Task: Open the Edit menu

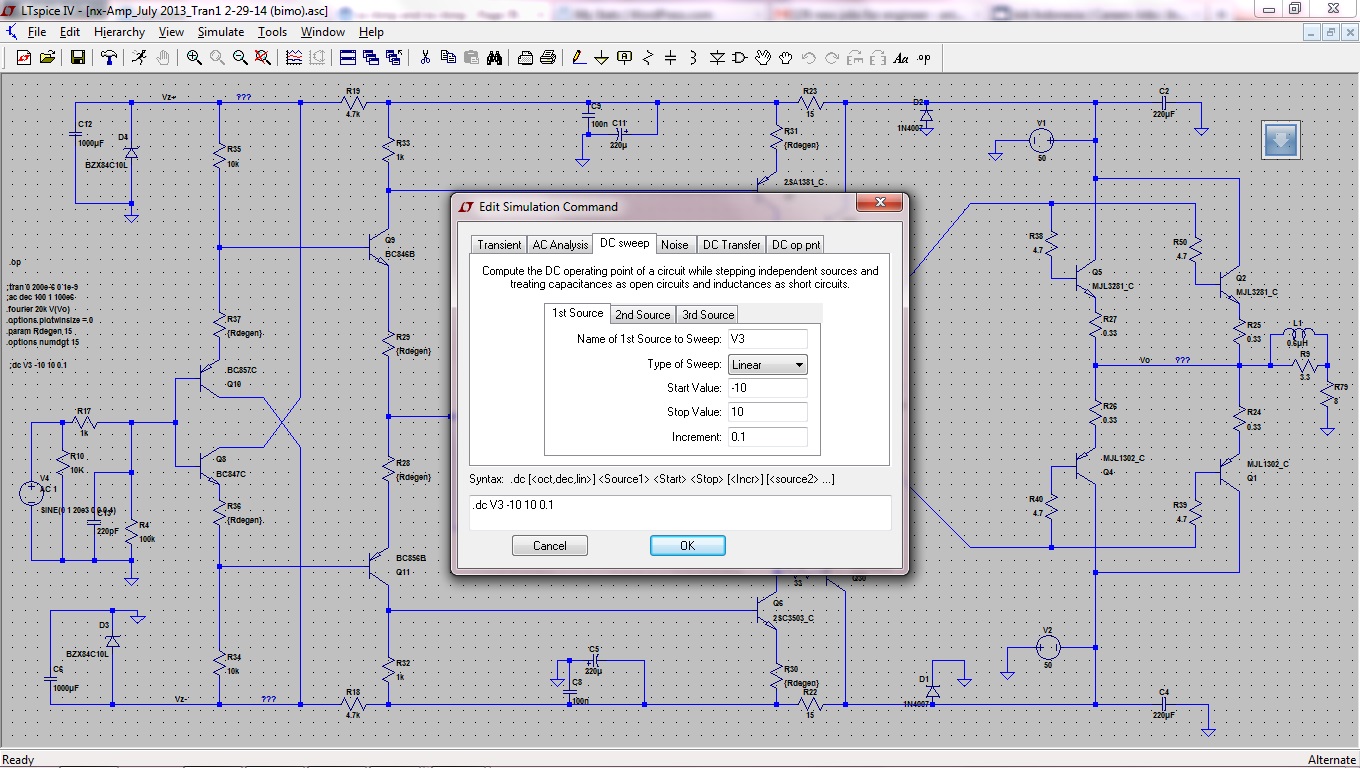Action: [70, 32]
